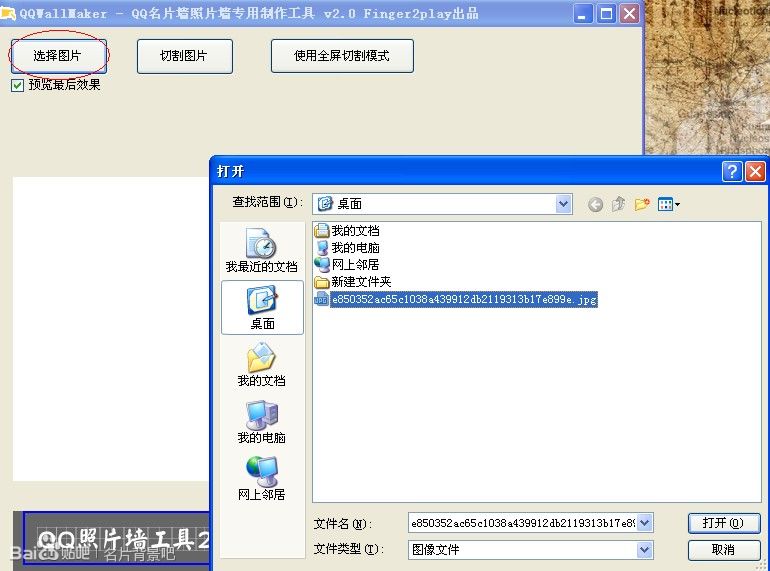Minimize the QQWallMaker window

click(x=582, y=14)
